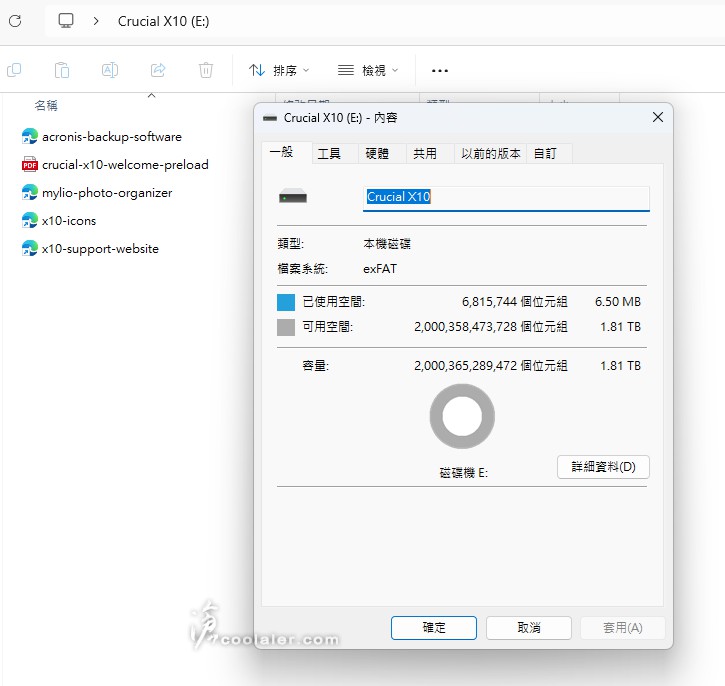Click the sort arrow above the name column
725x686 pixels.
coord(151,96)
